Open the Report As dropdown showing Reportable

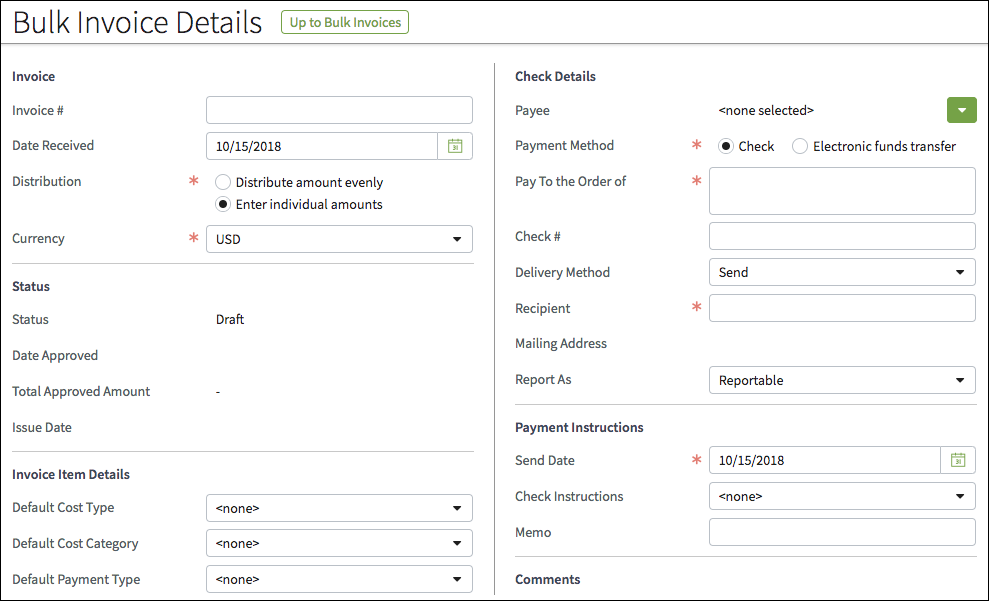[x=842, y=380]
